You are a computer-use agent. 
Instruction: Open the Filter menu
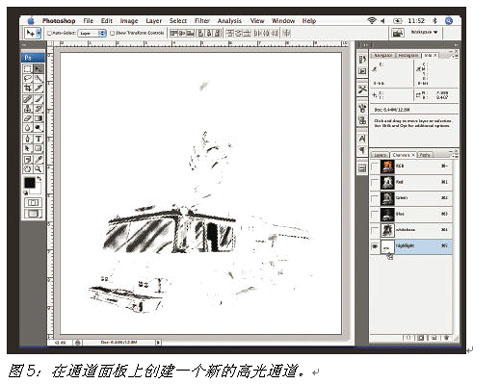click(x=202, y=21)
